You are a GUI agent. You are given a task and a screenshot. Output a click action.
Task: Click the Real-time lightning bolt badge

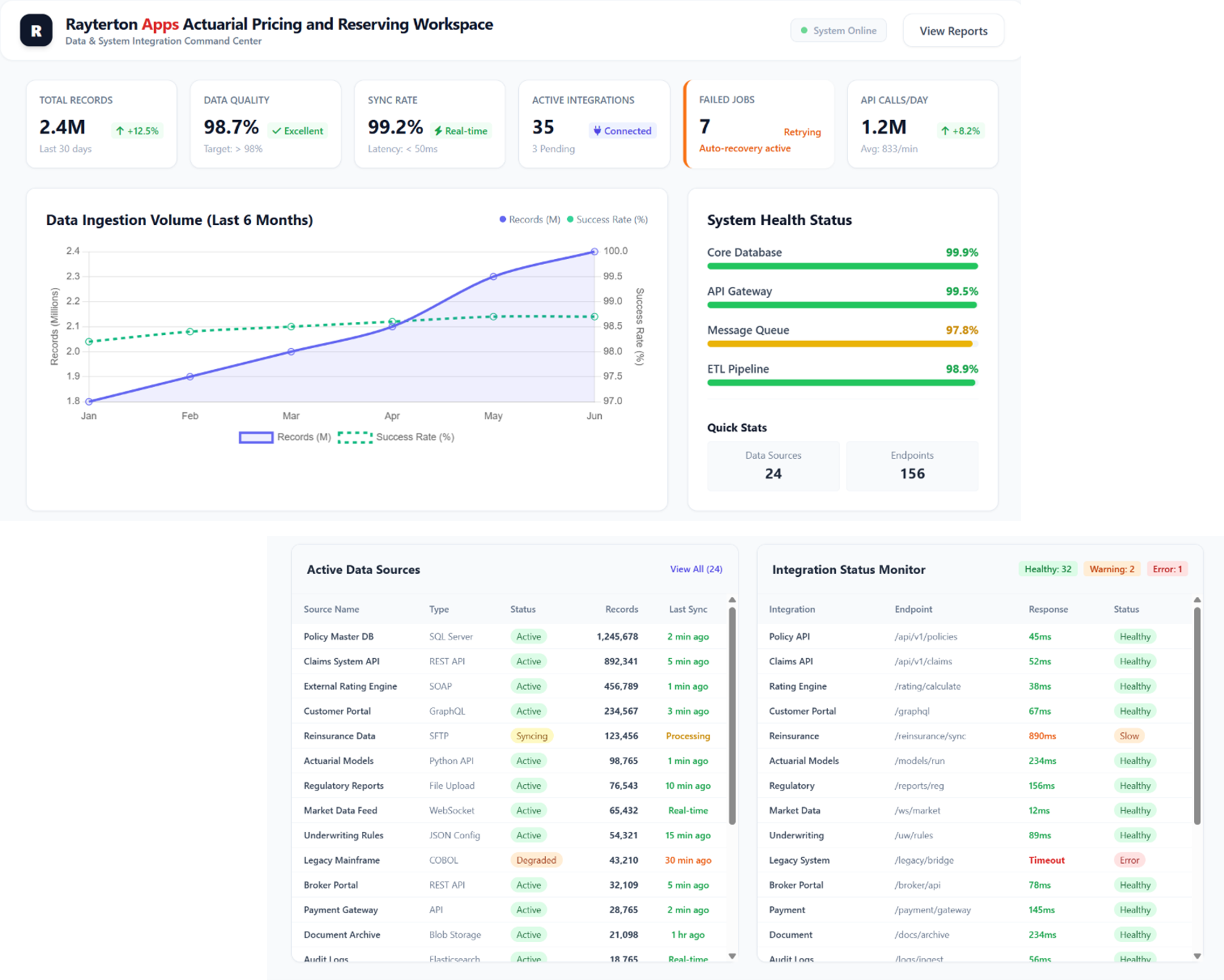pyautogui.click(x=460, y=131)
